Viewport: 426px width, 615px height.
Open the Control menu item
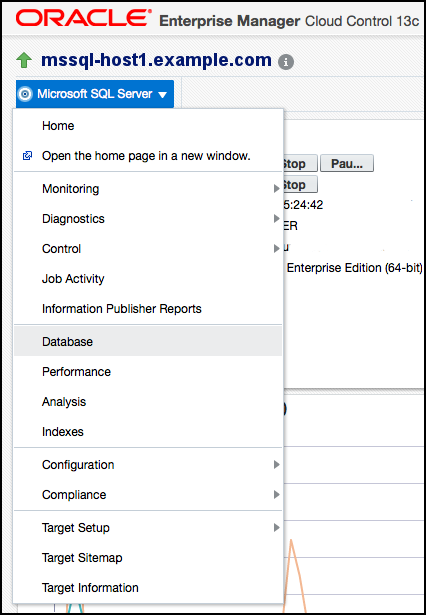[148, 249]
